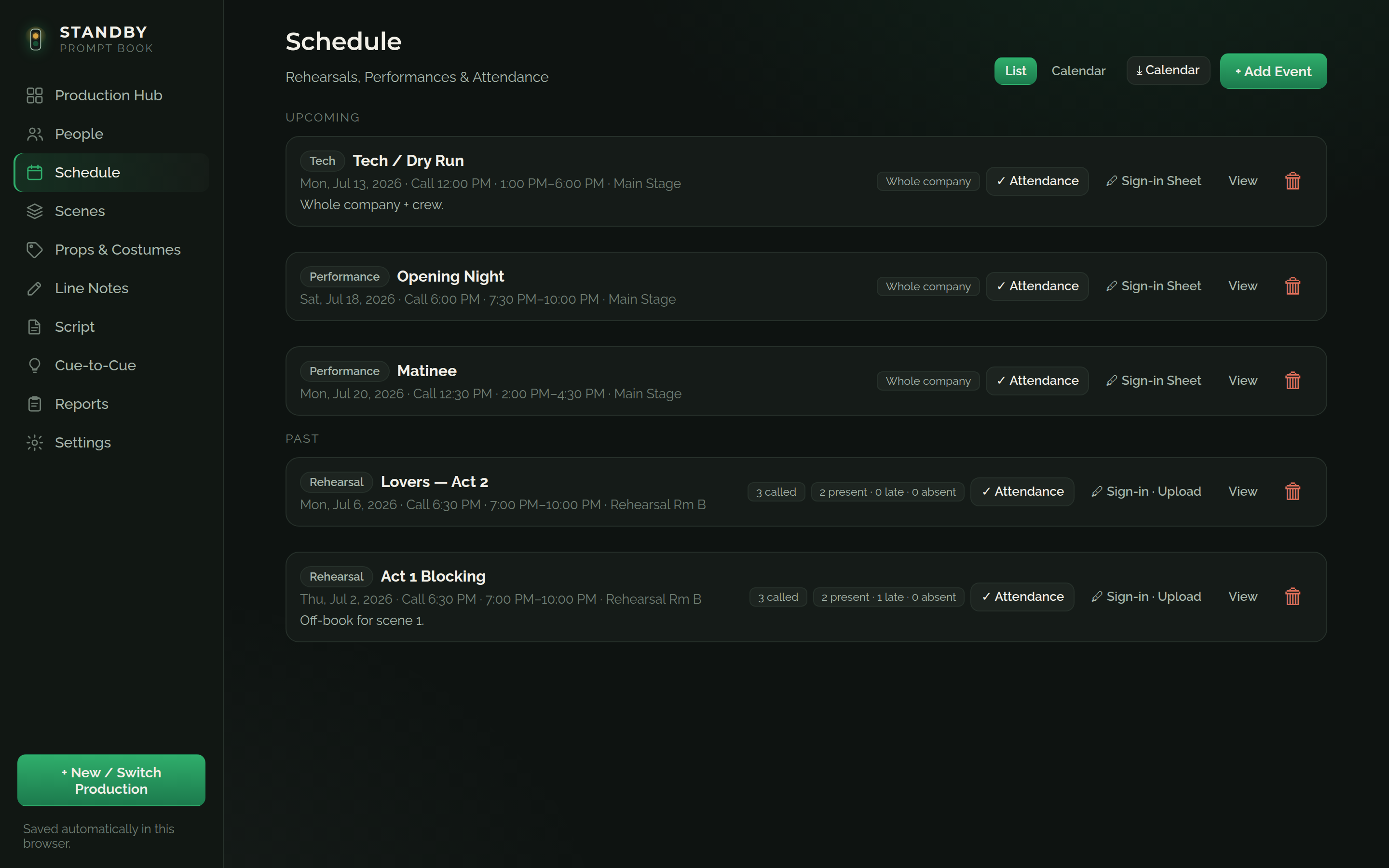Open Attendance for Opening Night
Image resolution: width=1389 pixels, height=868 pixels.
pos(1037,286)
